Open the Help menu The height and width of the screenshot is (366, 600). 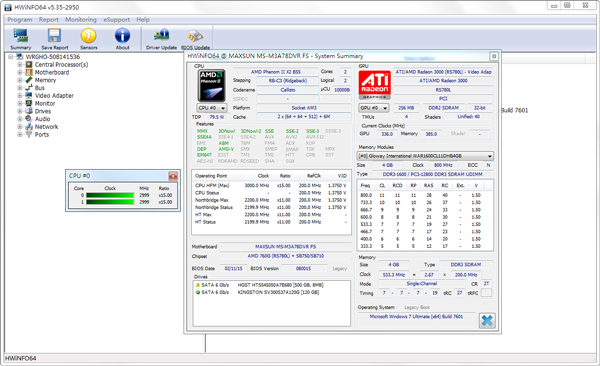coord(143,20)
